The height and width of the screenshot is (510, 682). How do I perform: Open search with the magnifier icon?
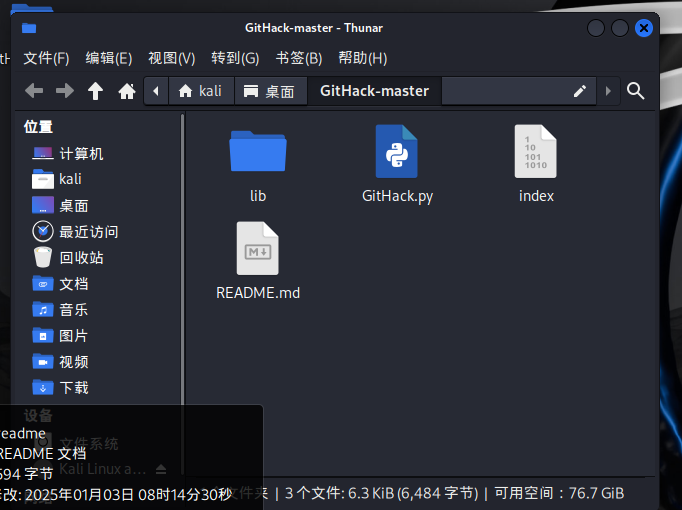click(x=635, y=91)
